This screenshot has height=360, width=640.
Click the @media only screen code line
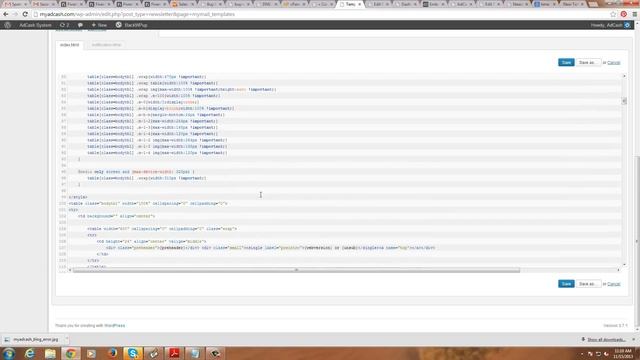[x=136, y=172]
